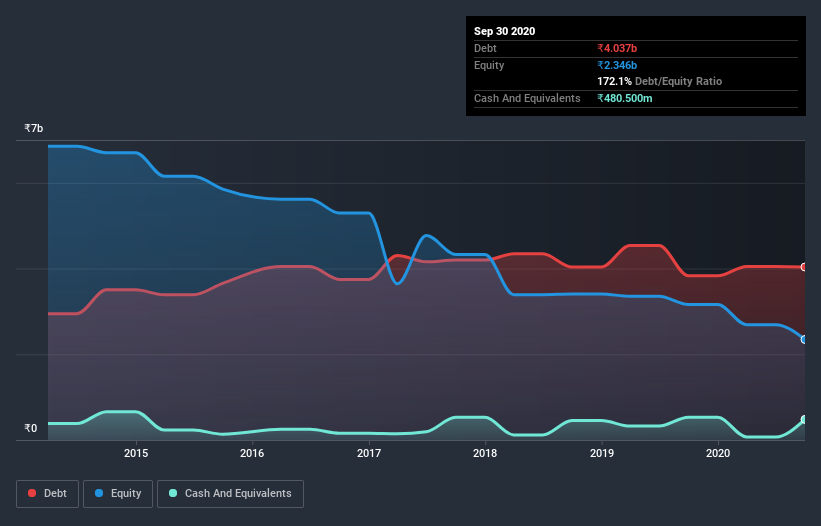Click the Sep 30 2020 tooltip date
821x526 pixels.
pyautogui.click(x=504, y=31)
